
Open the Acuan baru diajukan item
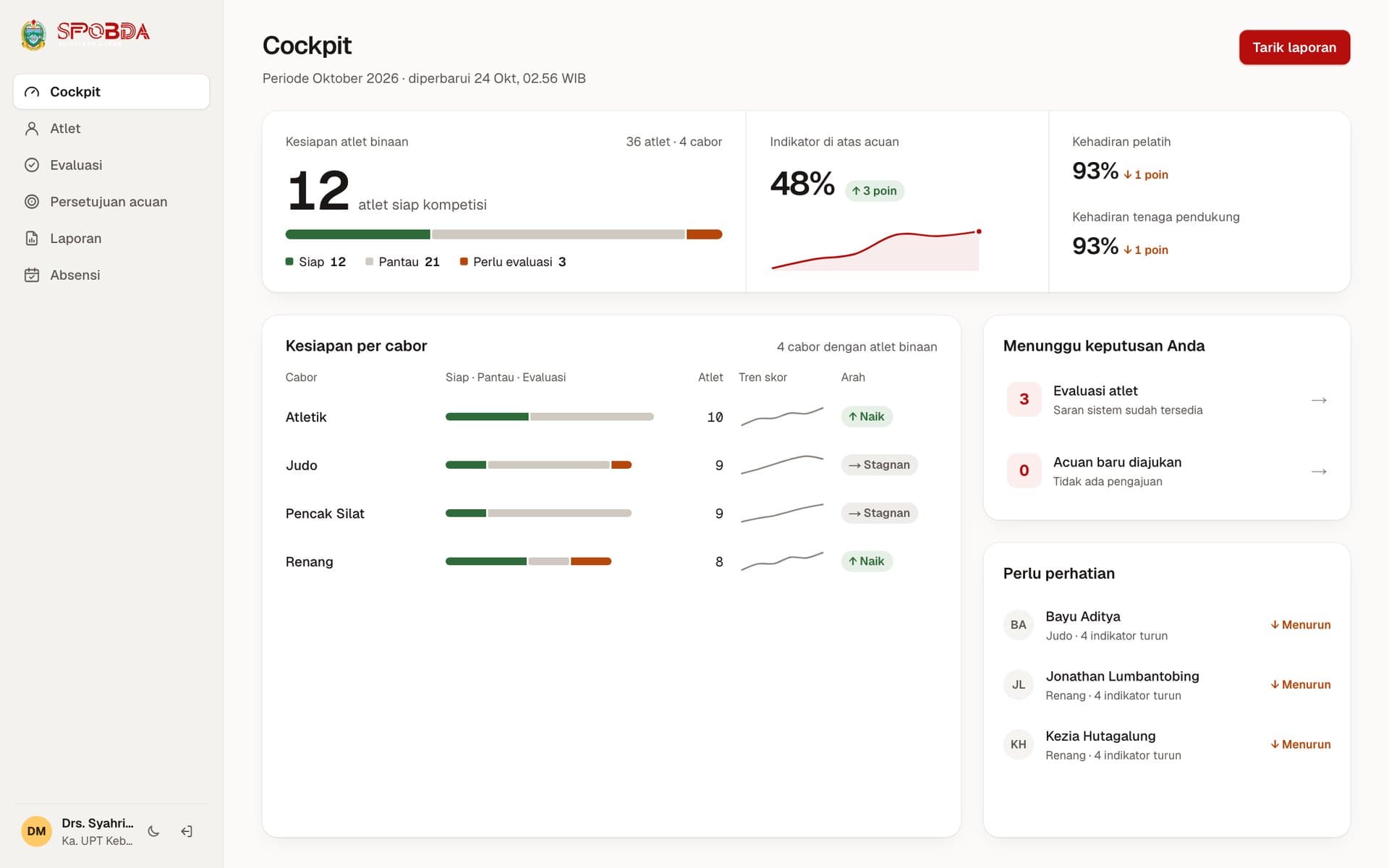click(1167, 471)
